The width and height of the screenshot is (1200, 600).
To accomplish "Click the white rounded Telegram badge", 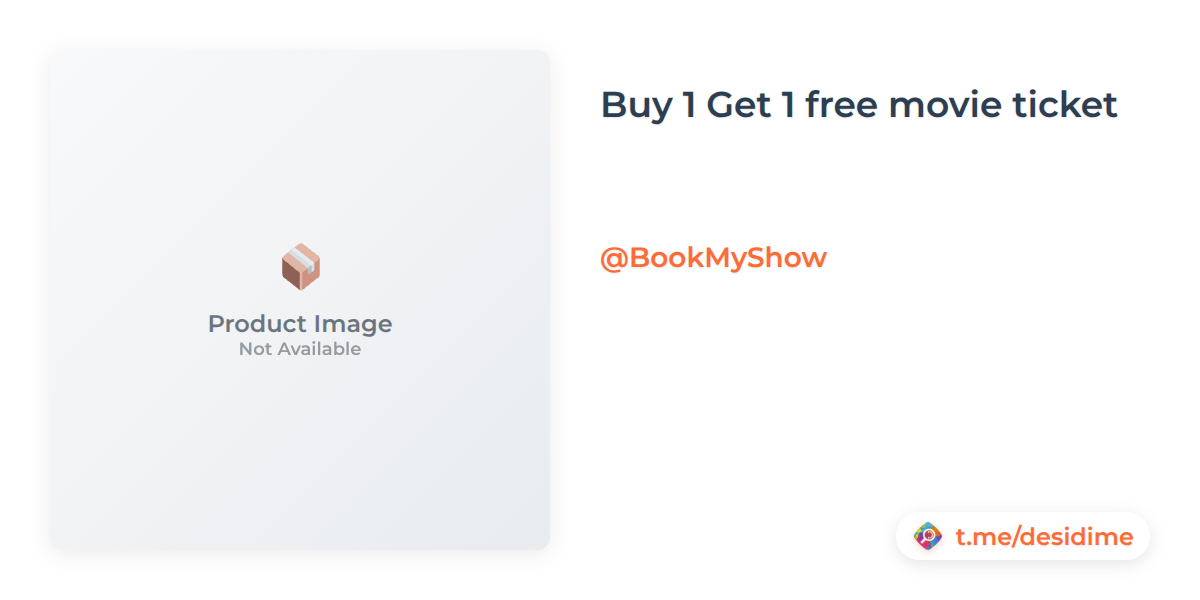I will [1023, 537].
